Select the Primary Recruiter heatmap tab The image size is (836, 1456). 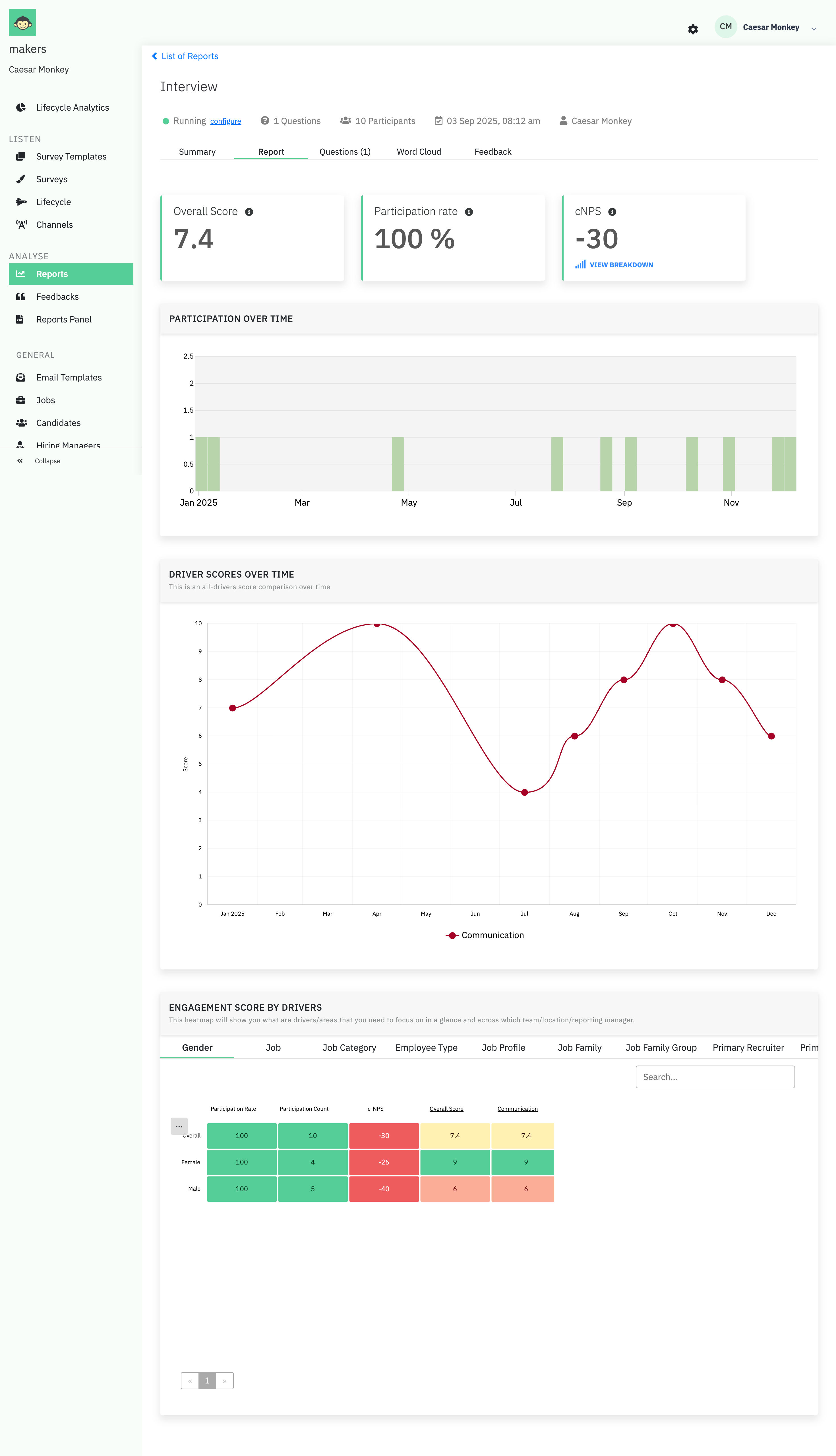point(748,1047)
